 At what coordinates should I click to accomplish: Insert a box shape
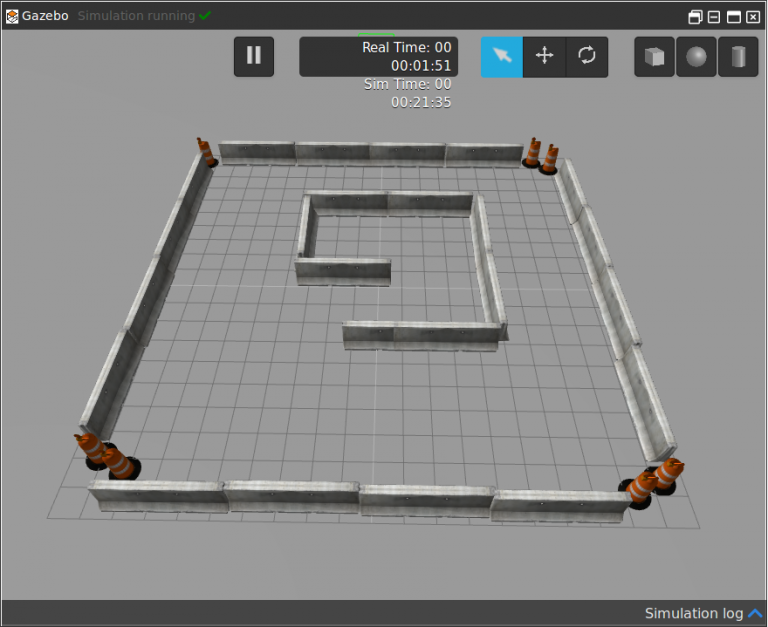[x=654, y=56]
